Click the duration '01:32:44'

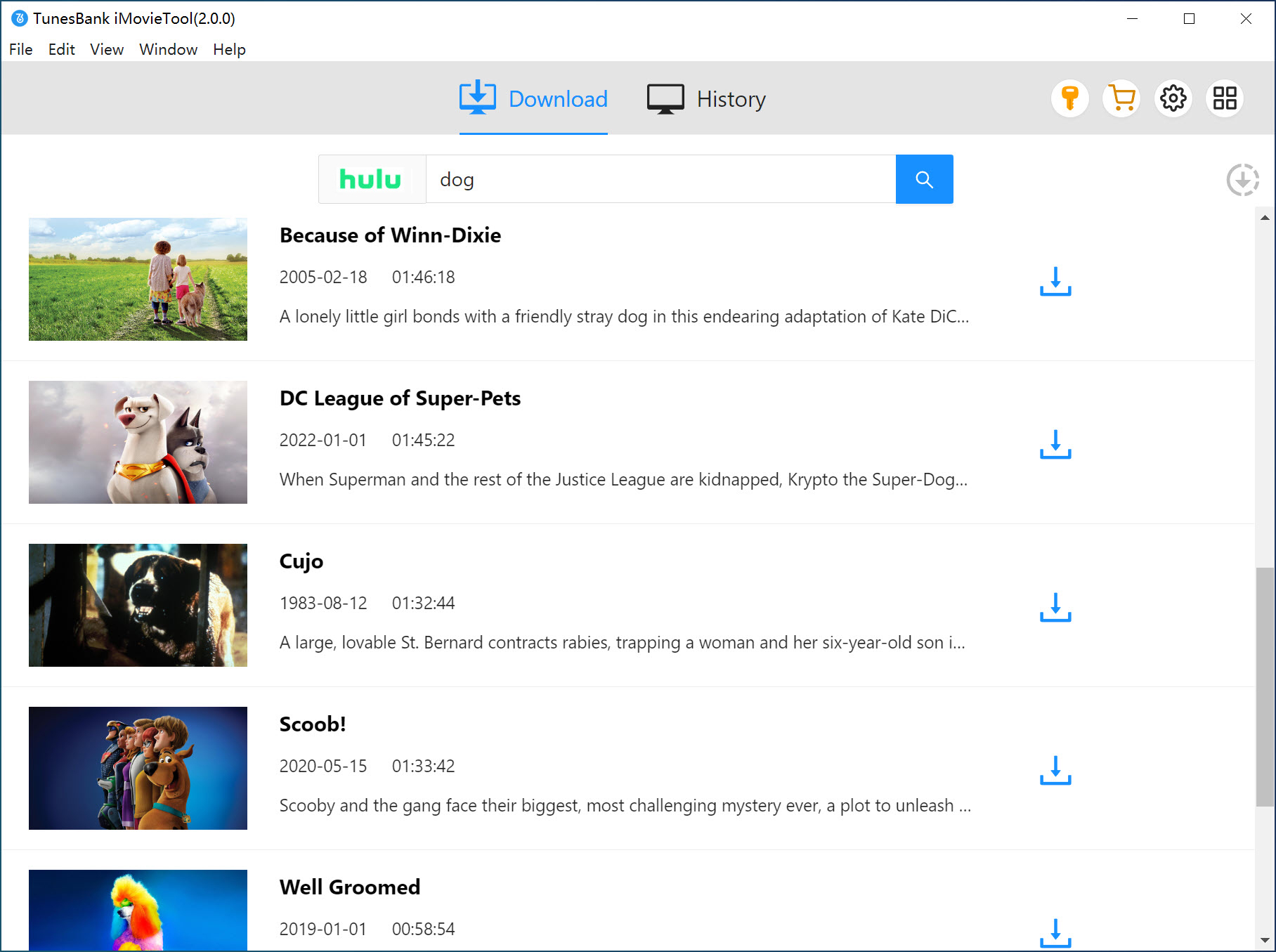tap(423, 603)
